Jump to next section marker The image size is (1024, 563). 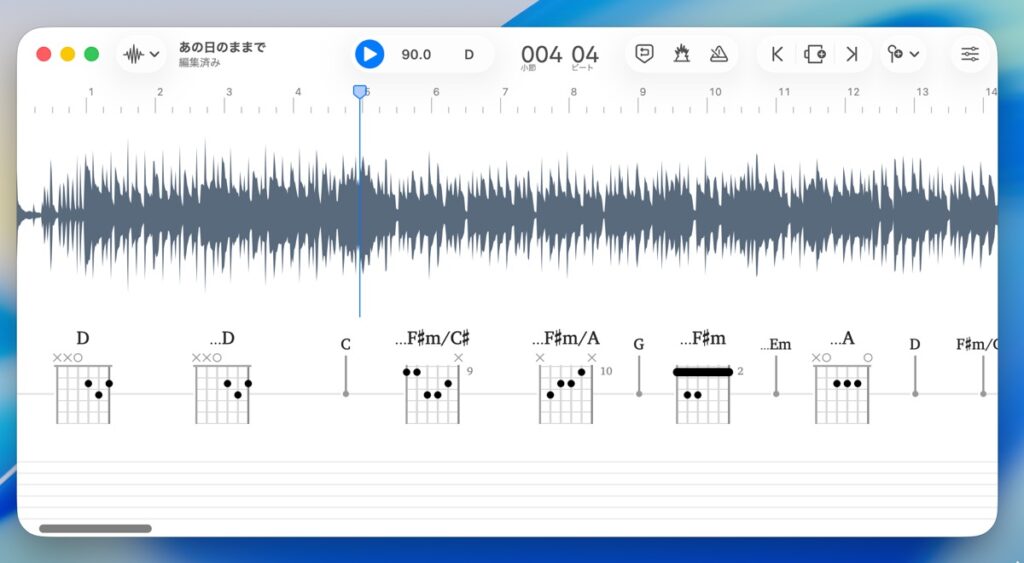click(852, 54)
